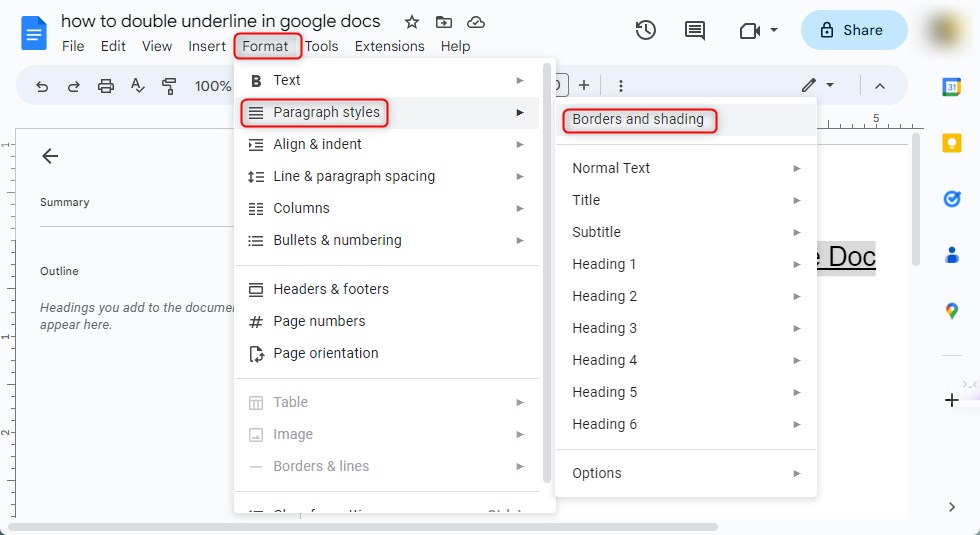
Task: Open the 100% zoom dropdown
Action: (x=212, y=86)
